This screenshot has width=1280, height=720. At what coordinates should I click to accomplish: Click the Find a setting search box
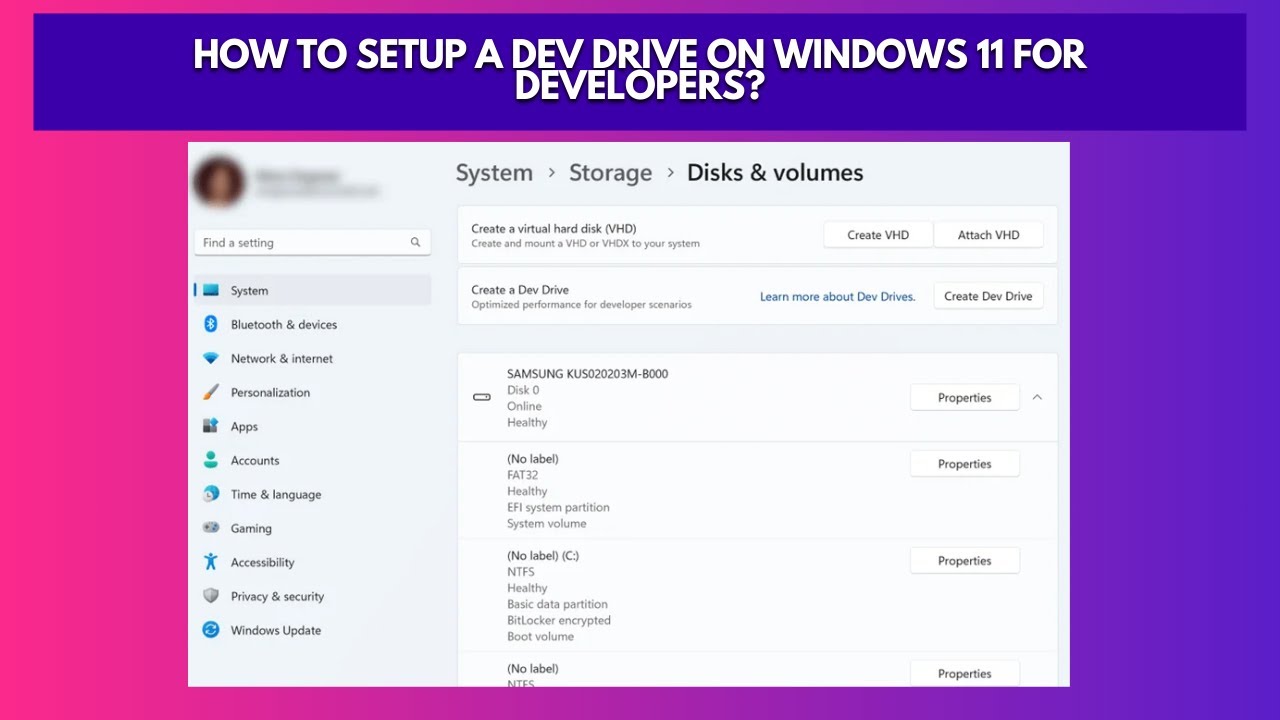coord(312,242)
